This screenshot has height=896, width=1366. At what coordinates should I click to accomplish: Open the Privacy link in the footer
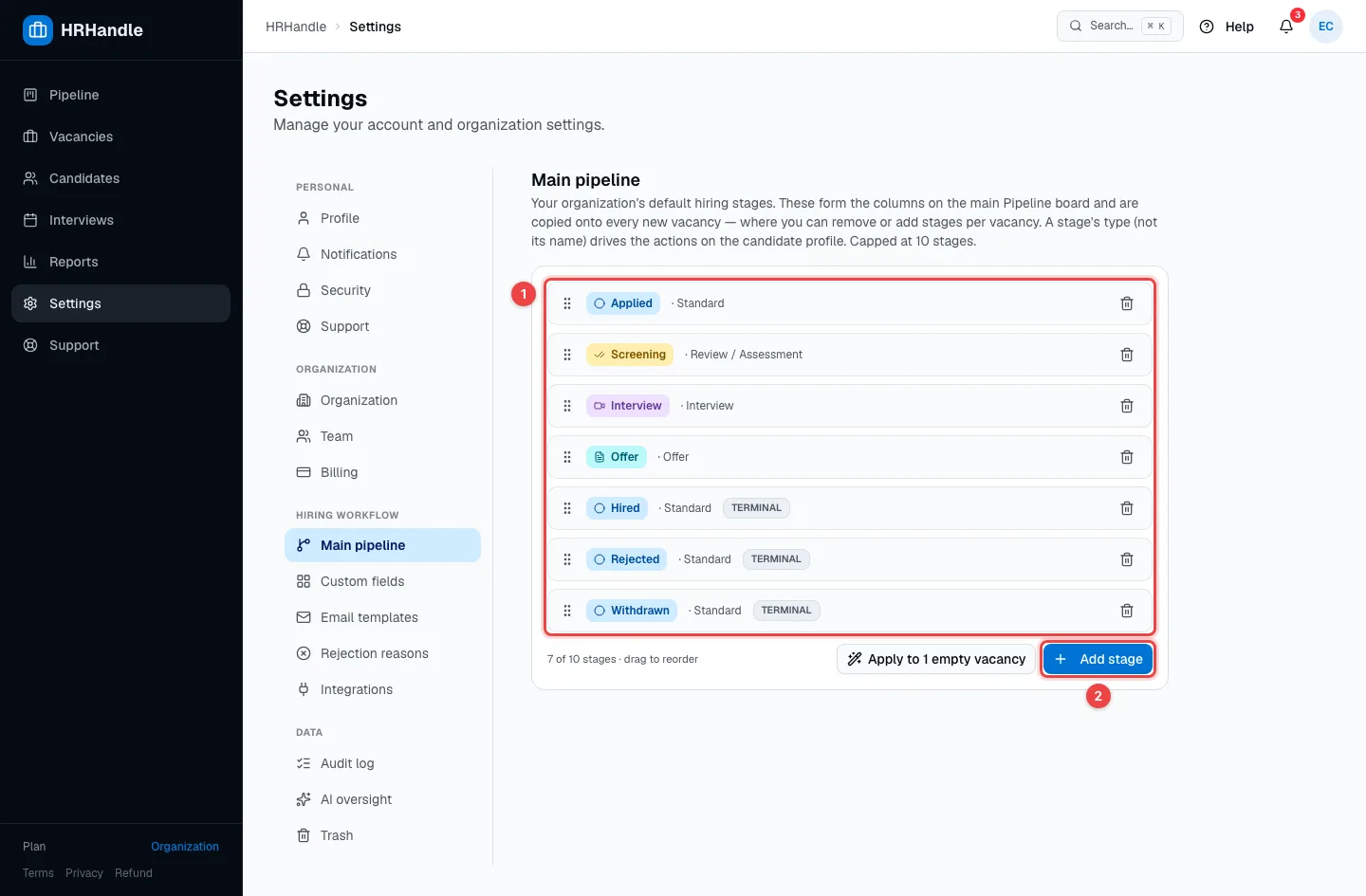(84, 873)
